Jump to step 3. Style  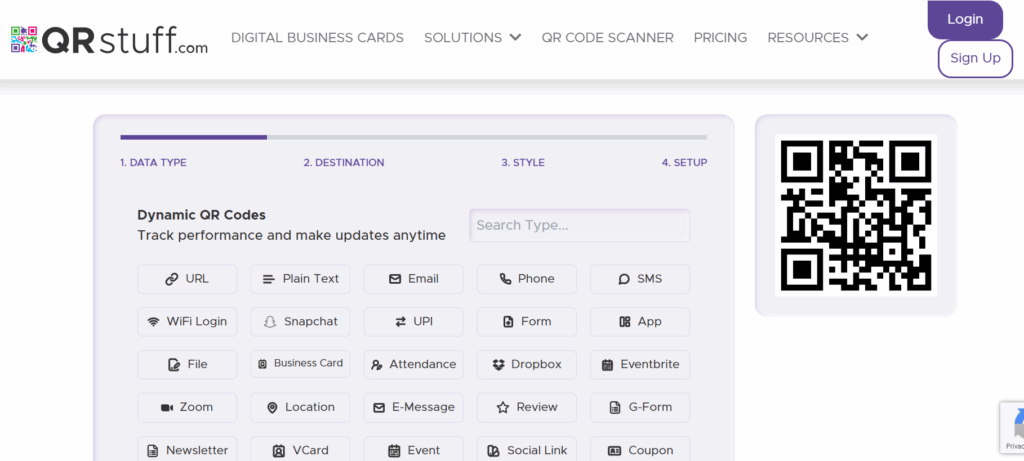(x=523, y=163)
